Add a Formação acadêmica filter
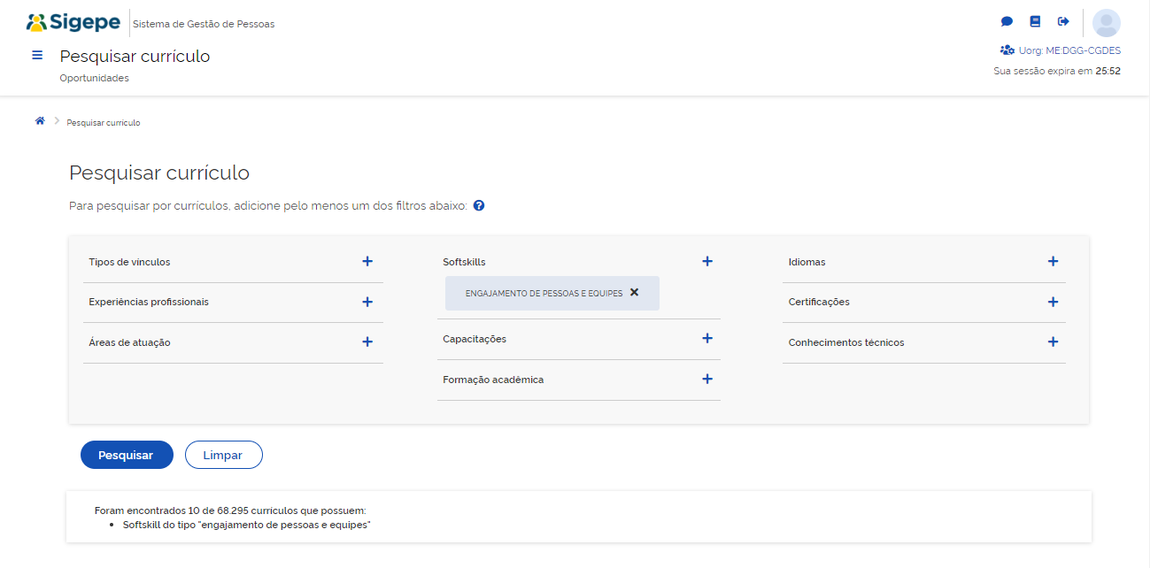The height and width of the screenshot is (568, 1150). [x=707, y=379]
